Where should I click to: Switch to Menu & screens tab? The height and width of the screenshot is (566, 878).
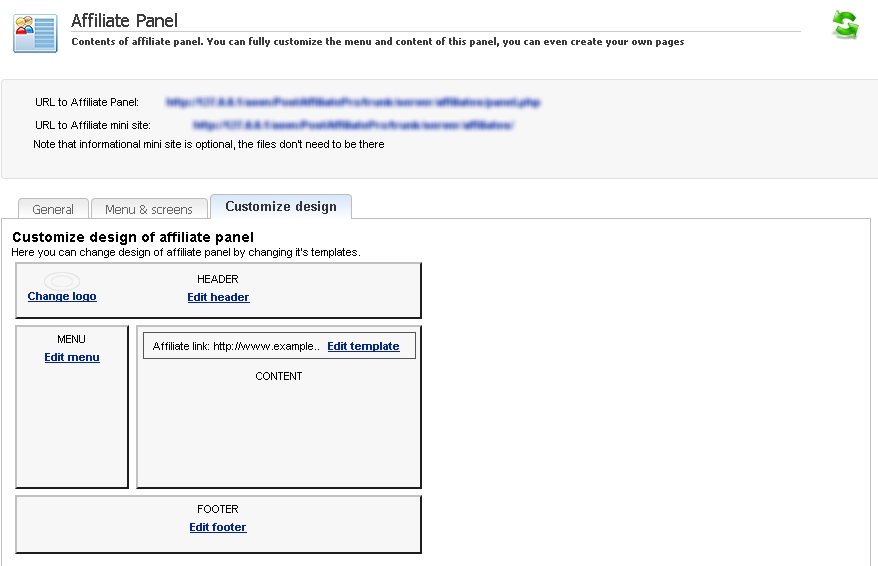(149, 209)
